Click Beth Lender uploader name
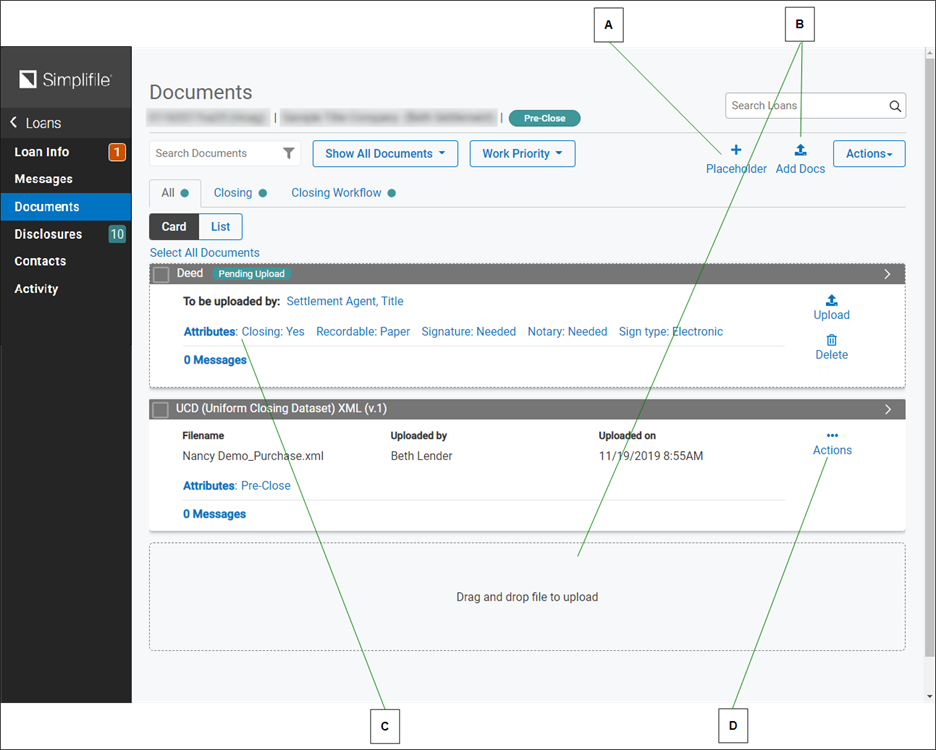936x750 pixels. (x=421, y=456)
